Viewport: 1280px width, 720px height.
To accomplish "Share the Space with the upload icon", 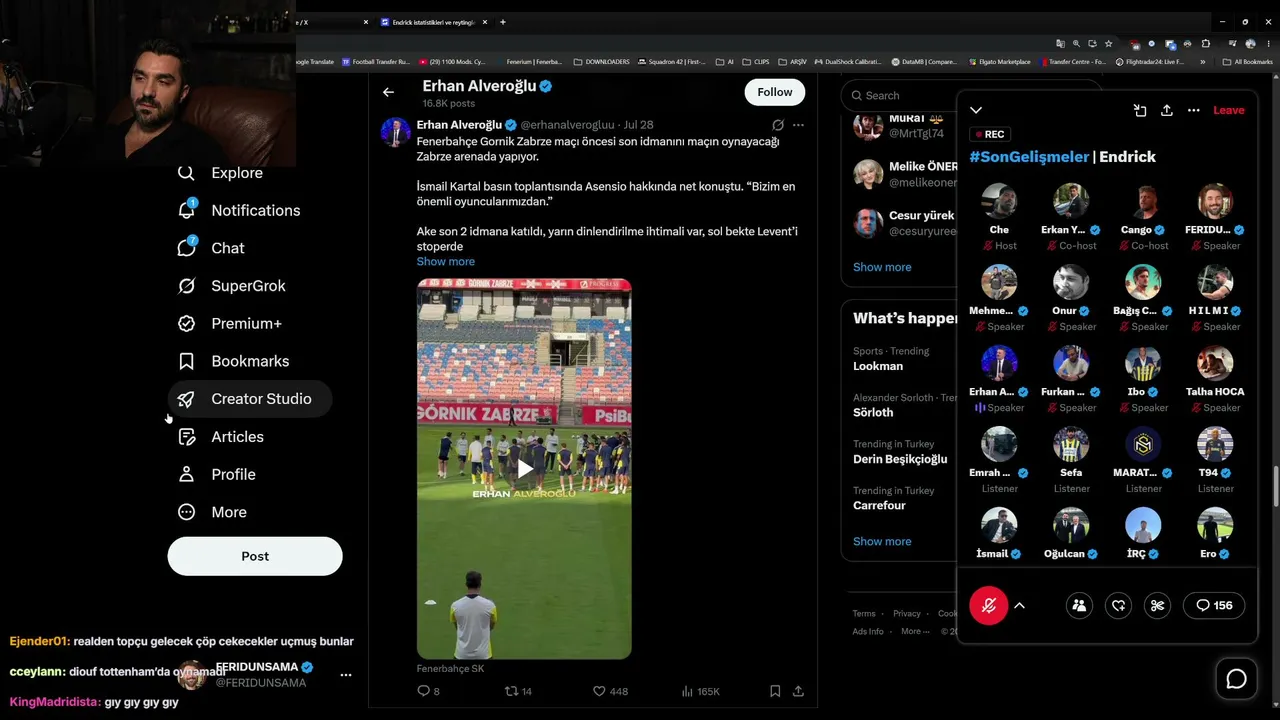I will [1166, 110].
